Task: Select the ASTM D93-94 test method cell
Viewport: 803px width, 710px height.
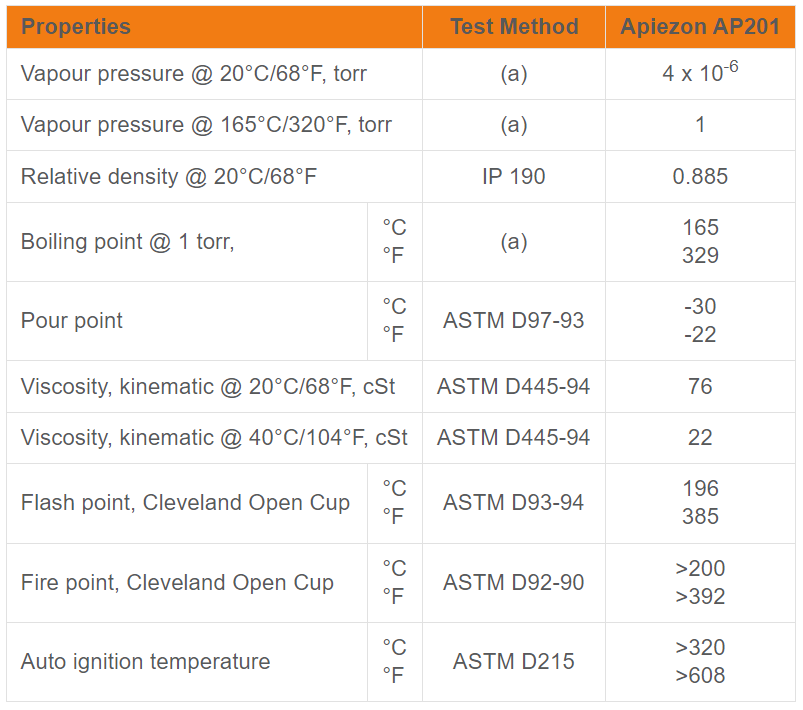Action: coord(514,503)
